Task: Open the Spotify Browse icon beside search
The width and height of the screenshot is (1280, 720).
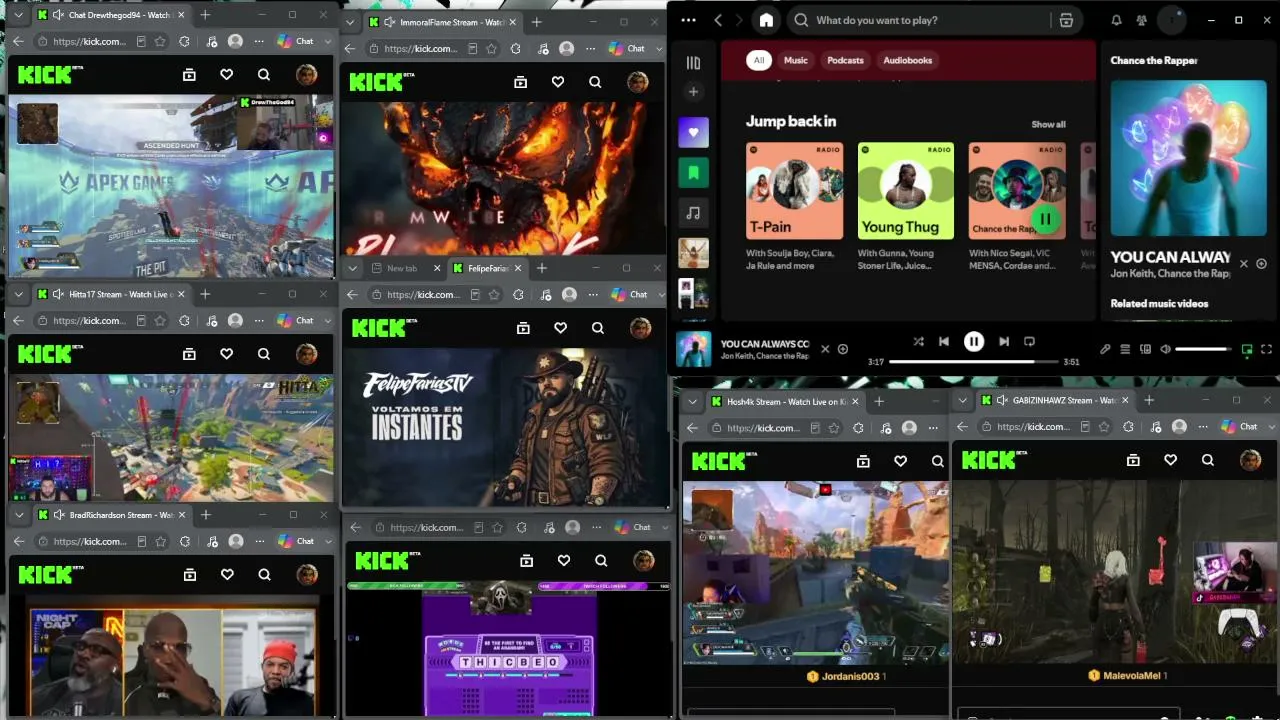Action: [1066, 20]
